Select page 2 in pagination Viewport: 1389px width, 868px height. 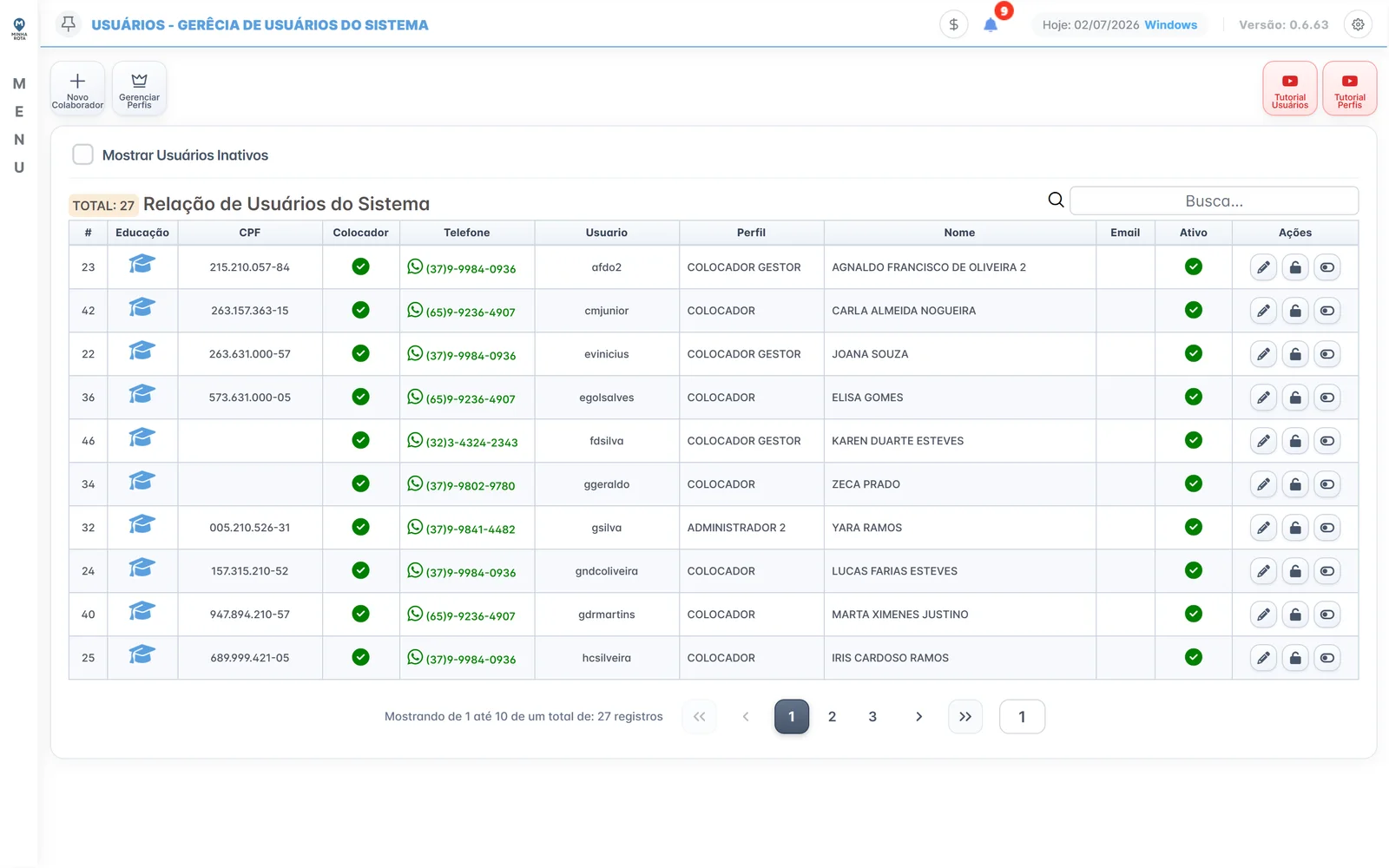coord(832,717)
